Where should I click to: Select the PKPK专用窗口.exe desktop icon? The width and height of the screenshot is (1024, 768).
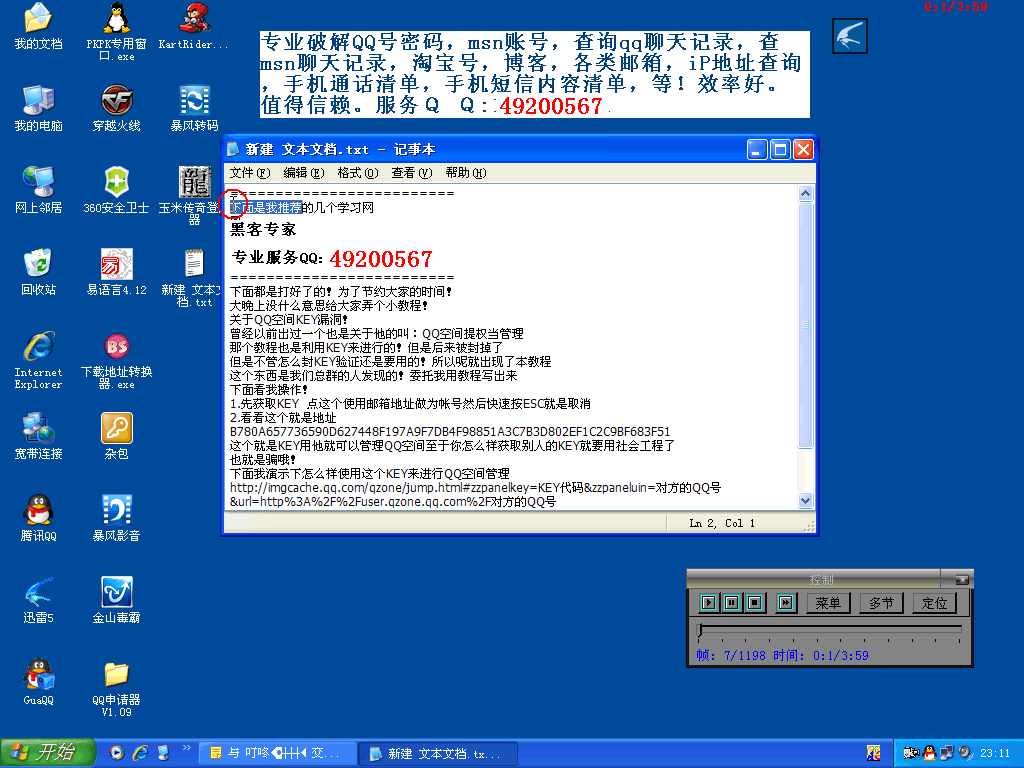tap(116, 31)
